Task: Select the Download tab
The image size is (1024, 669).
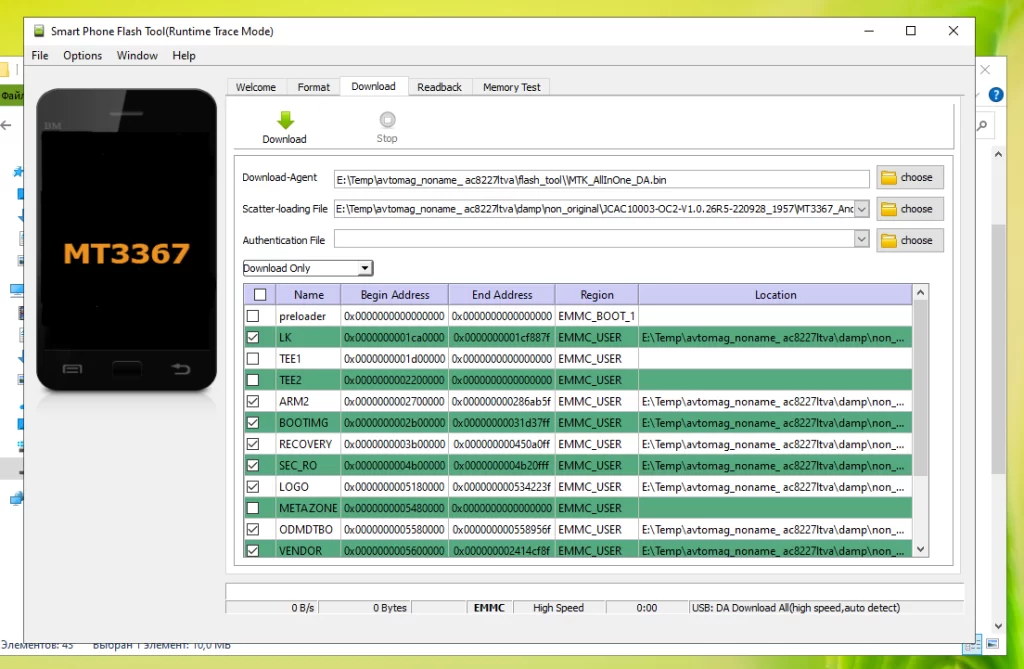Action: (374, 86)
